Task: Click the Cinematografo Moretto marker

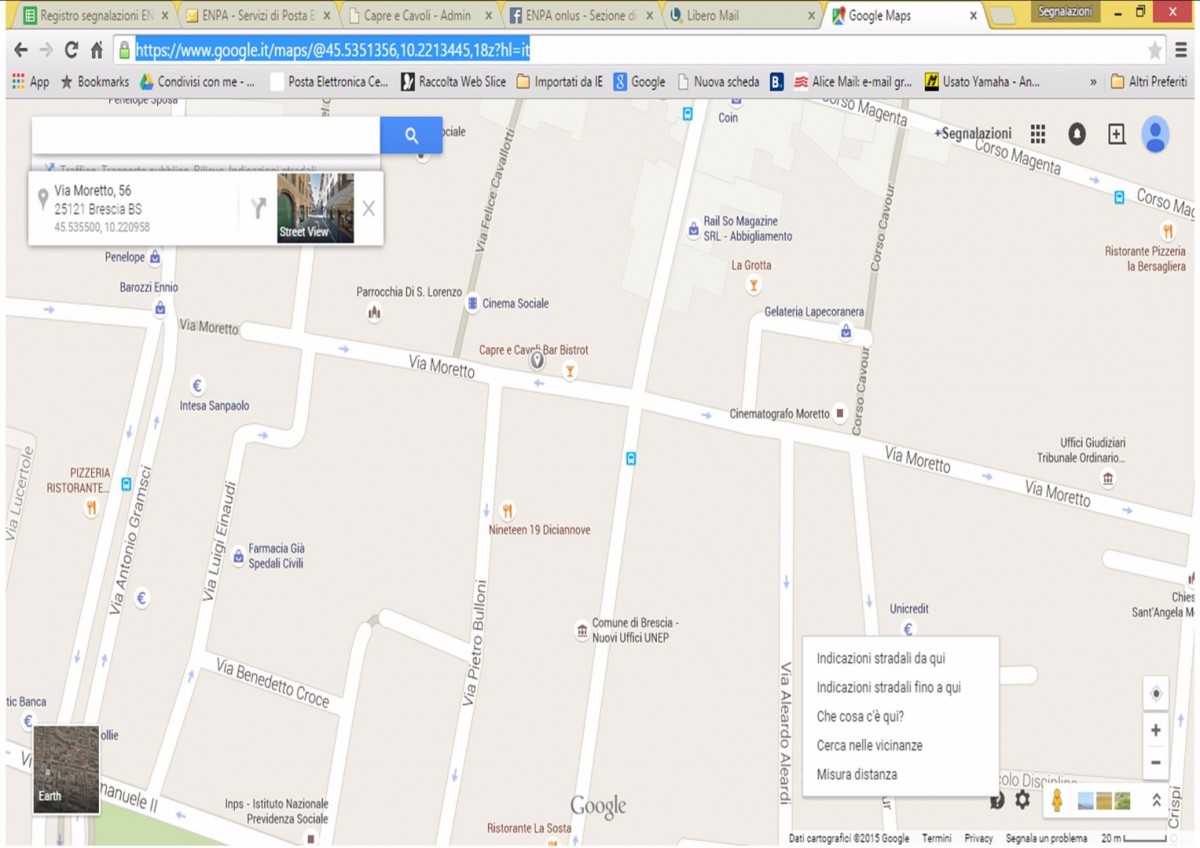Action: (x=840, y=413)
